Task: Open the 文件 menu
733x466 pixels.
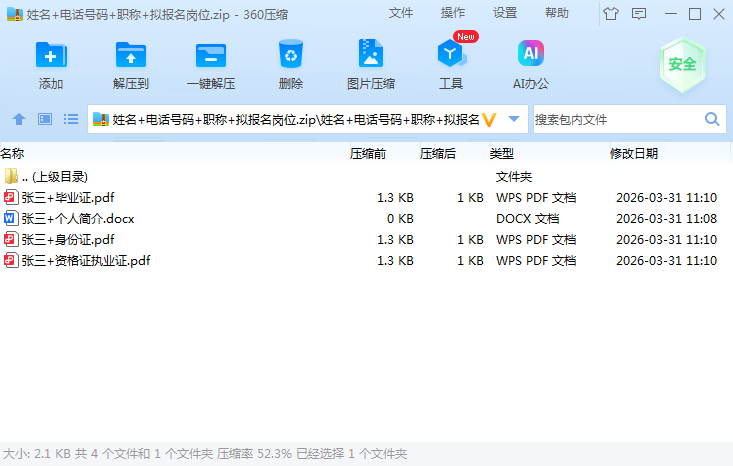Action: [x=401, y=13]
